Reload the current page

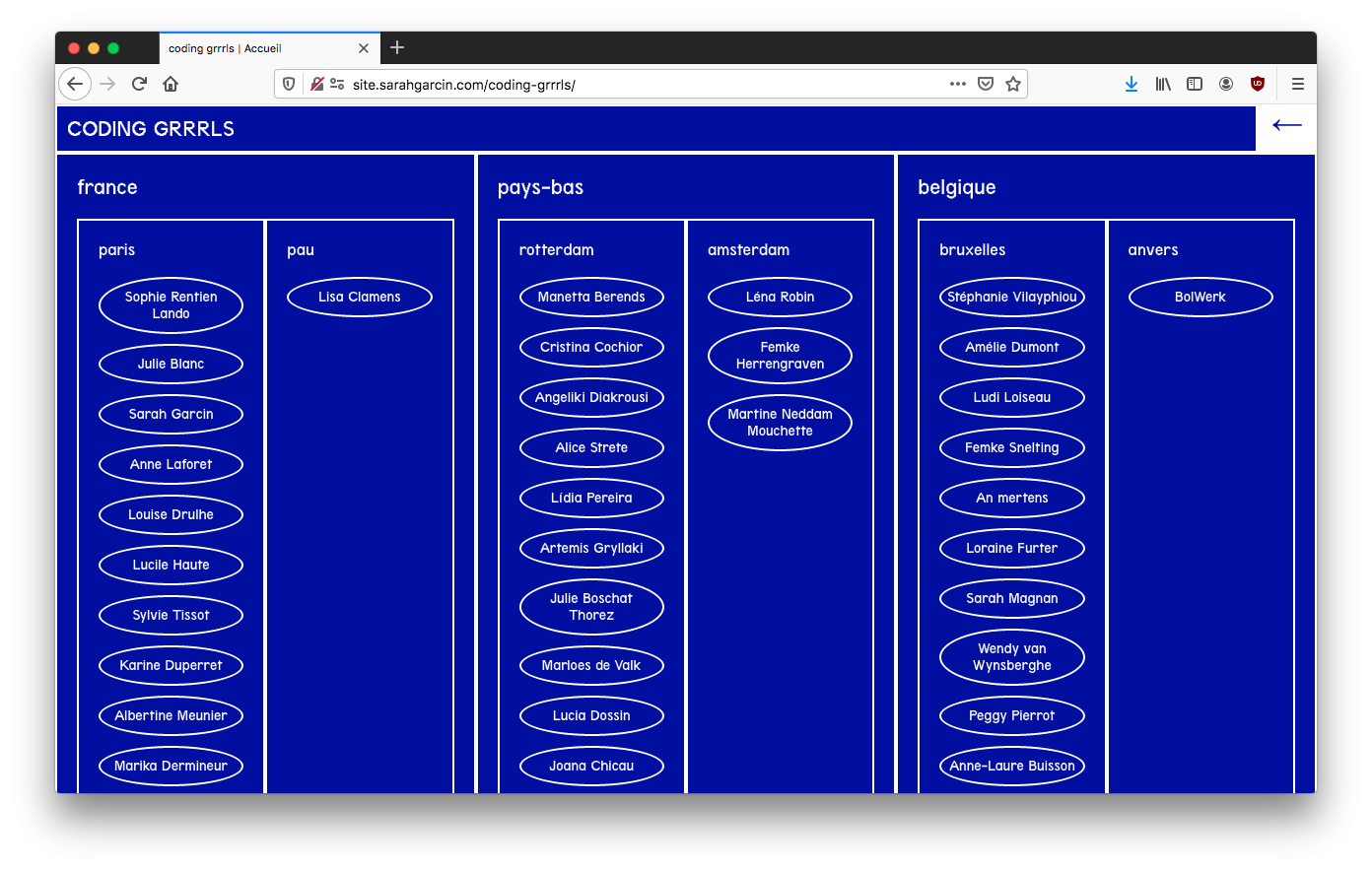139,84
